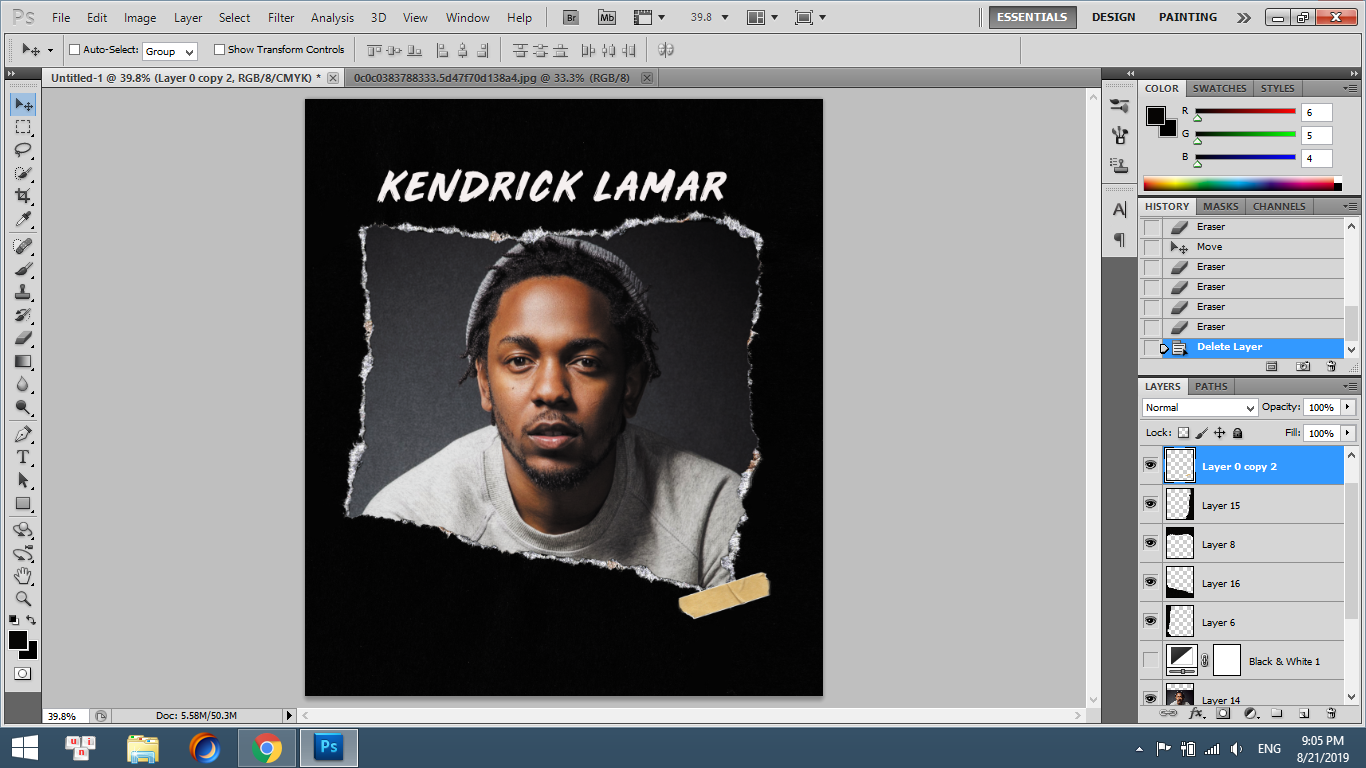Open the Layer menu

pos(188,18)
